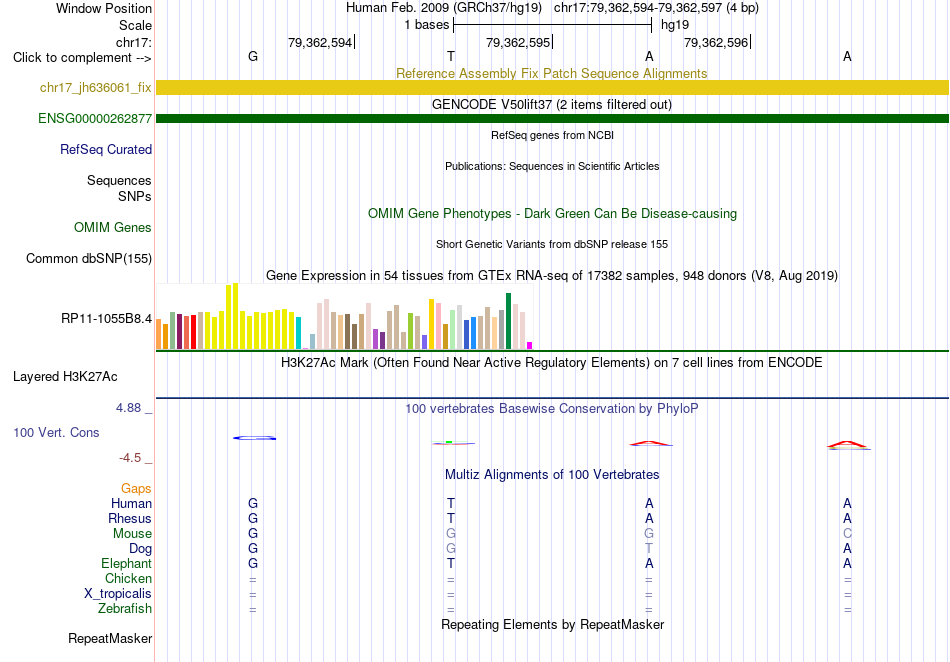Click the reference base G in complement row
The width and height of the screenshot is (950, 662).
[253, 56]
